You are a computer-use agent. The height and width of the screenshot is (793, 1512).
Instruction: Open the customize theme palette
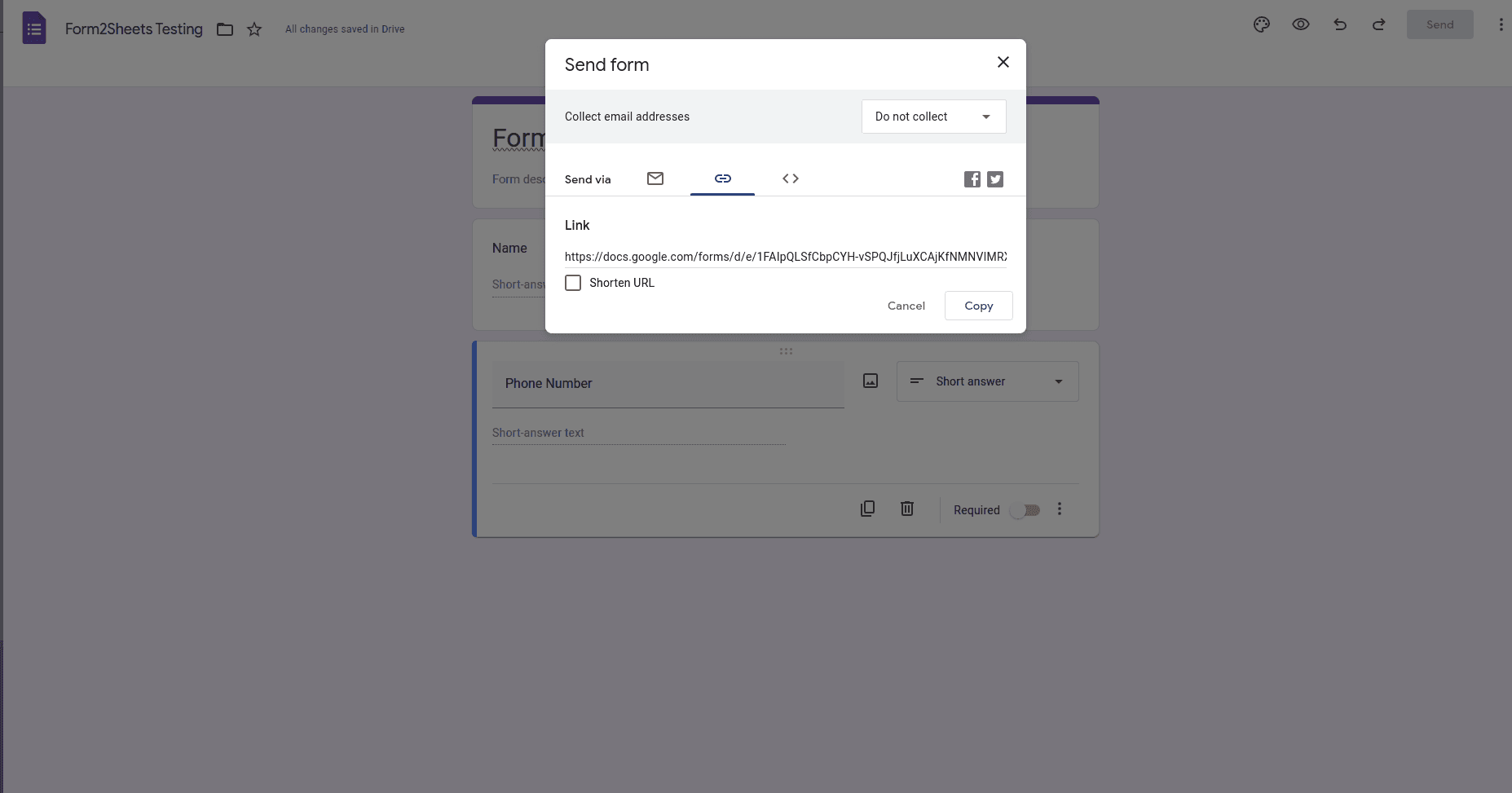pos(1262,24)
